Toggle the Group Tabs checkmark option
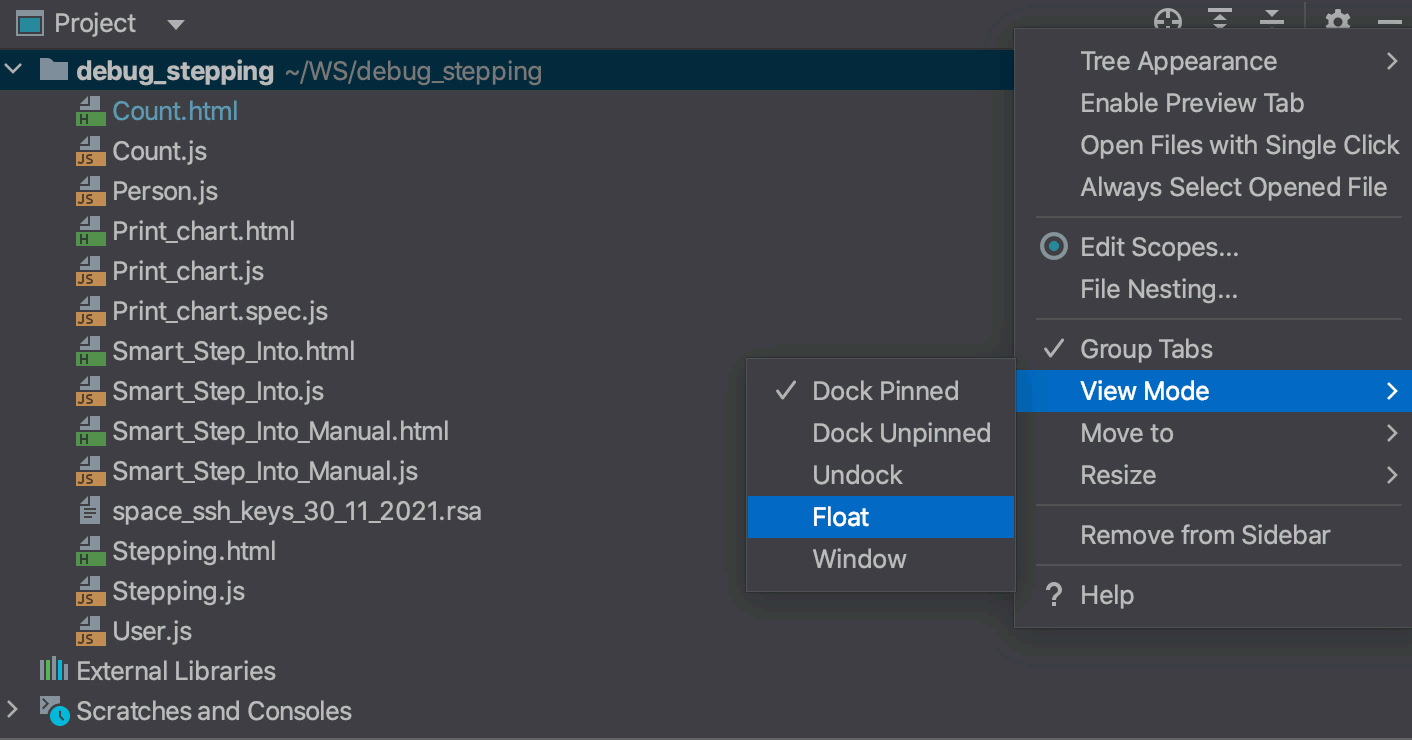Image resolution: width=1412 pixels, height=740 pixels. click(1146, 349)
